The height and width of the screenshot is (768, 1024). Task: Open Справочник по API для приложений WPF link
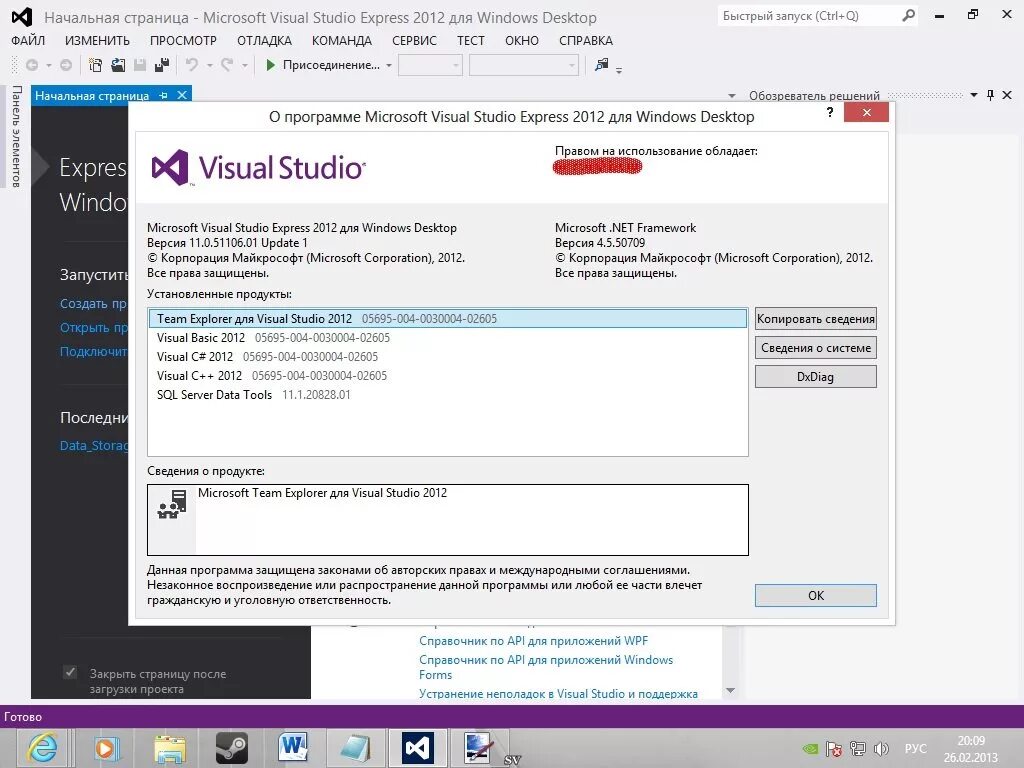[534, 641]
